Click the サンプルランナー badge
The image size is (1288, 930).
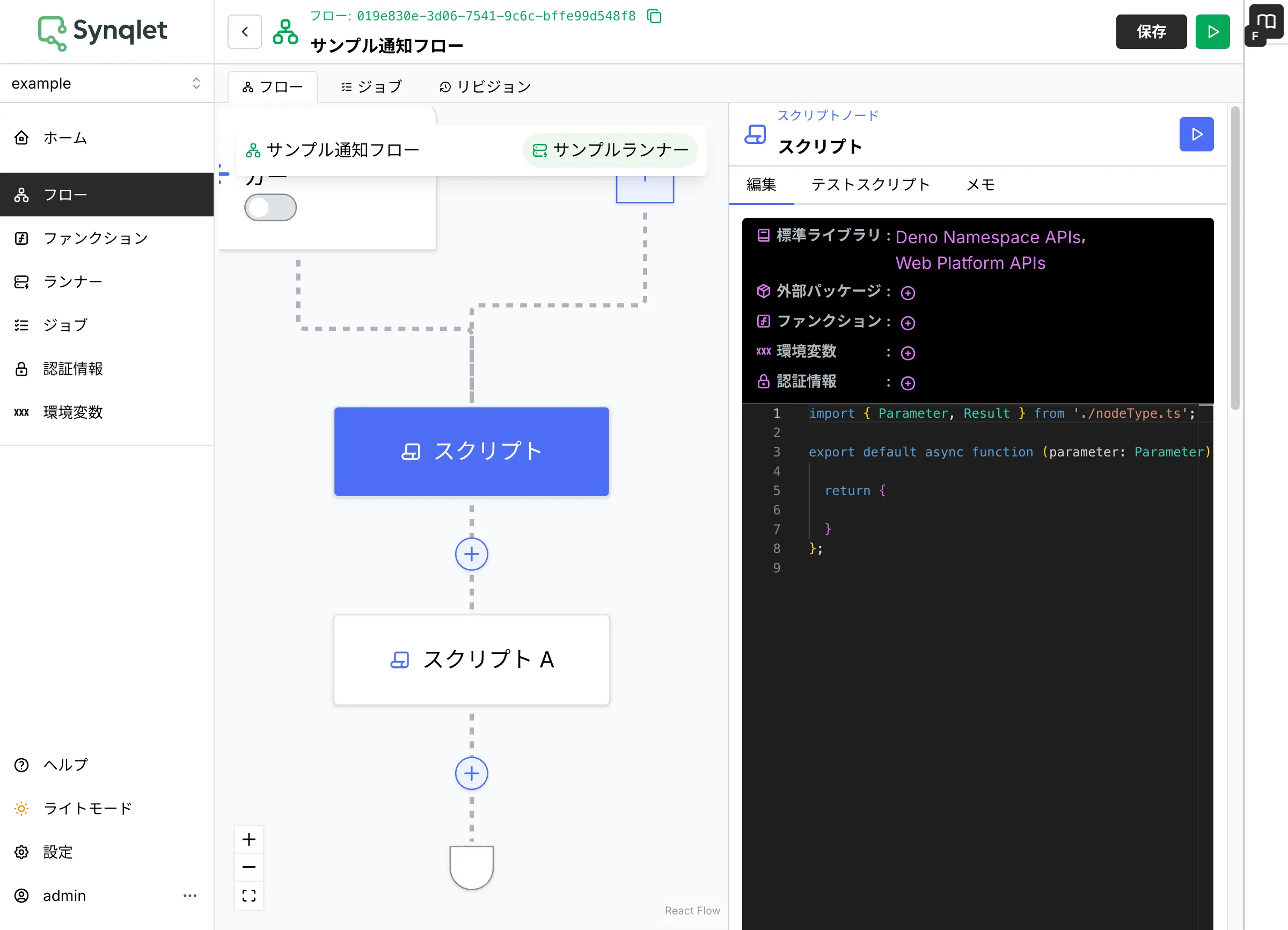pos(610,150)
